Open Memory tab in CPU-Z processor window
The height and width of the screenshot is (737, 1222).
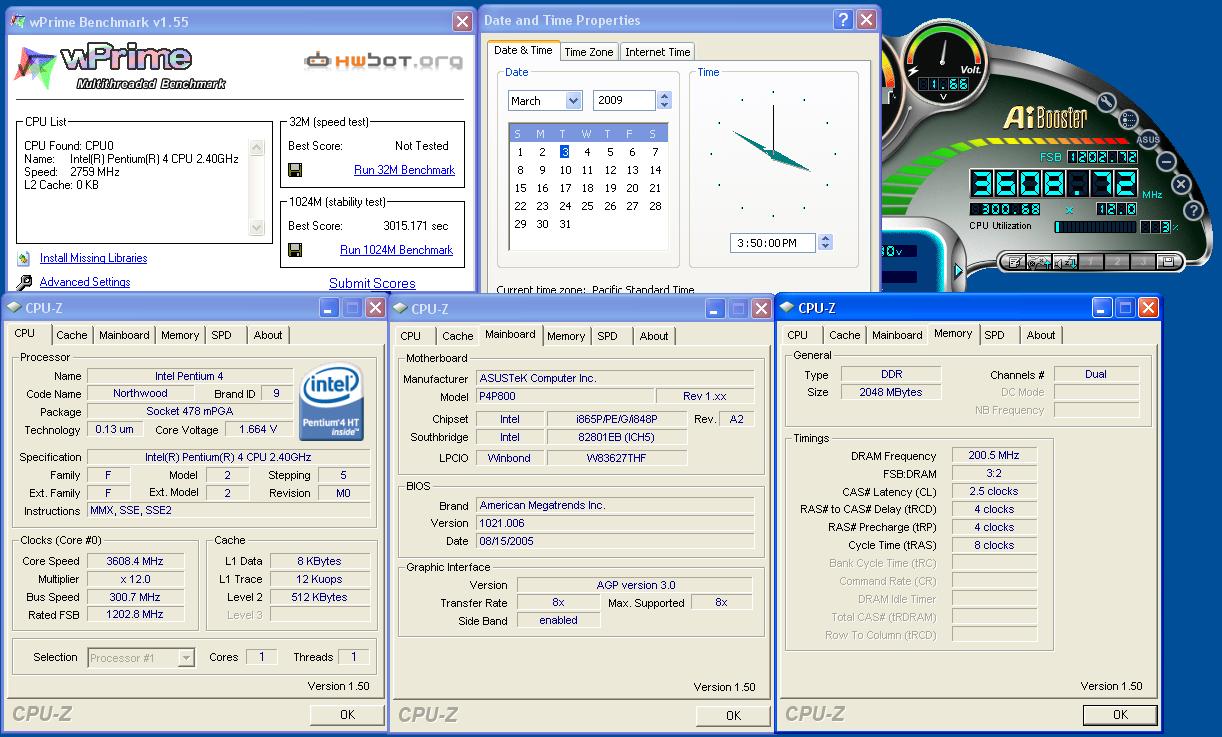tap(180, 335)
